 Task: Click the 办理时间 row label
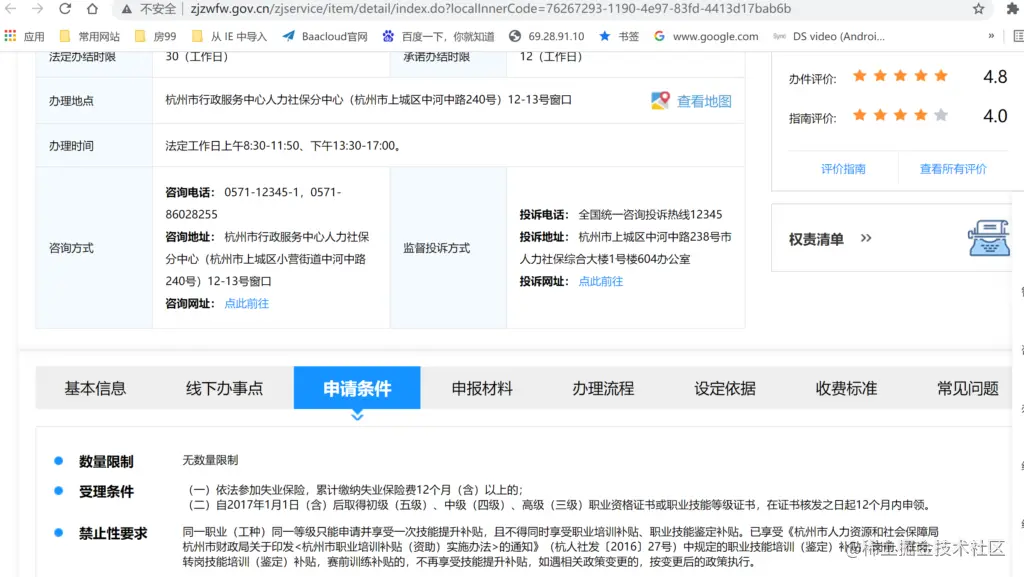[71, 146]
